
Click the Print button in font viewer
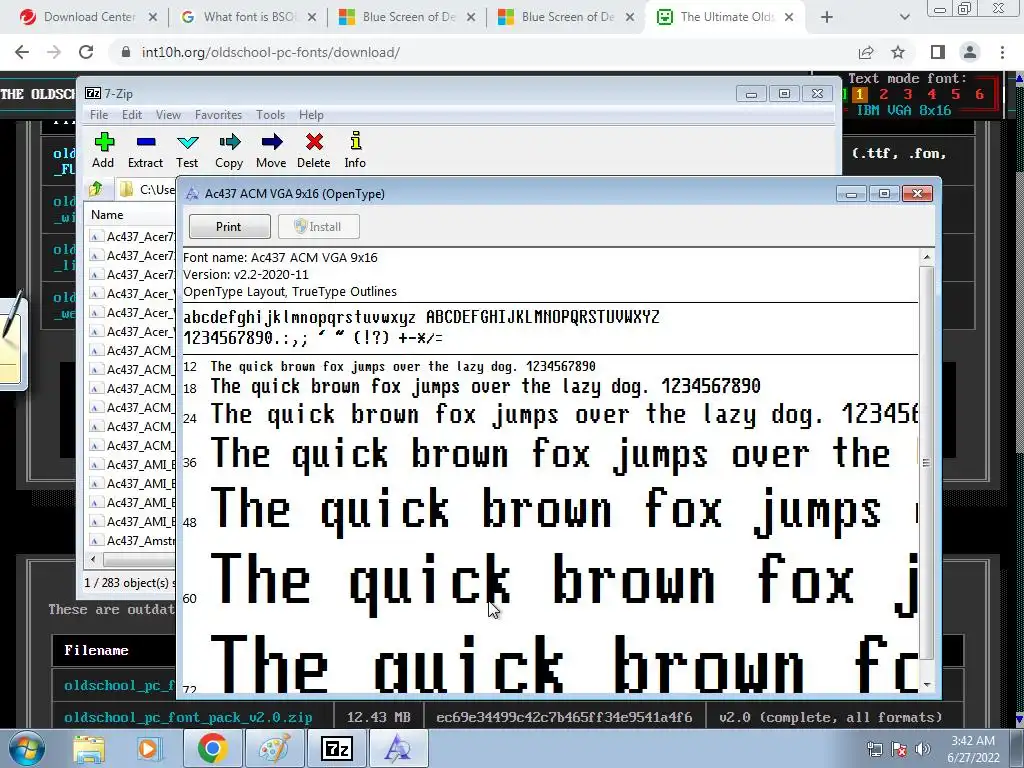tap(229, 227)
